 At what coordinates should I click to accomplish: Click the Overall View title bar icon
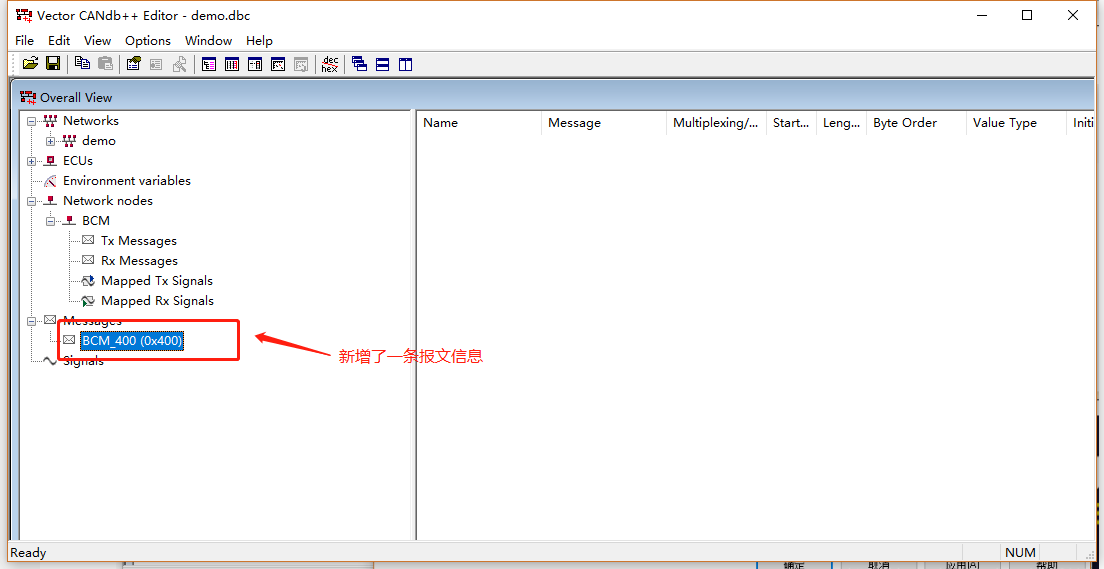click(x=27, y=97)
